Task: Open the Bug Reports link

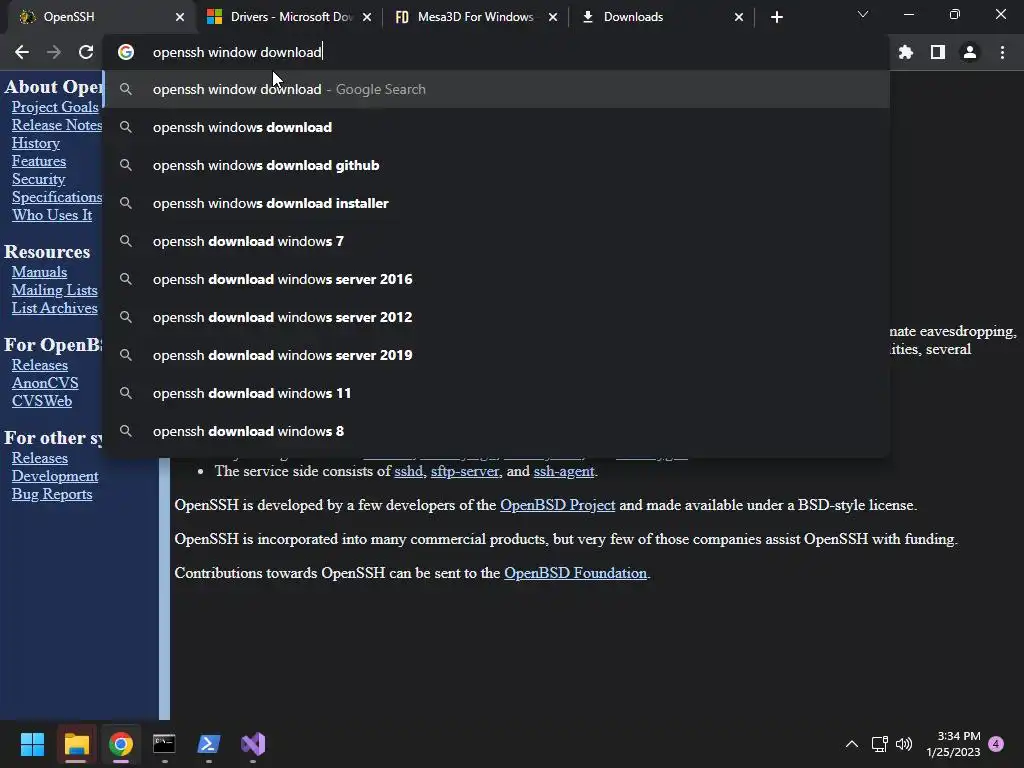Action: click(x=52, y=494)
